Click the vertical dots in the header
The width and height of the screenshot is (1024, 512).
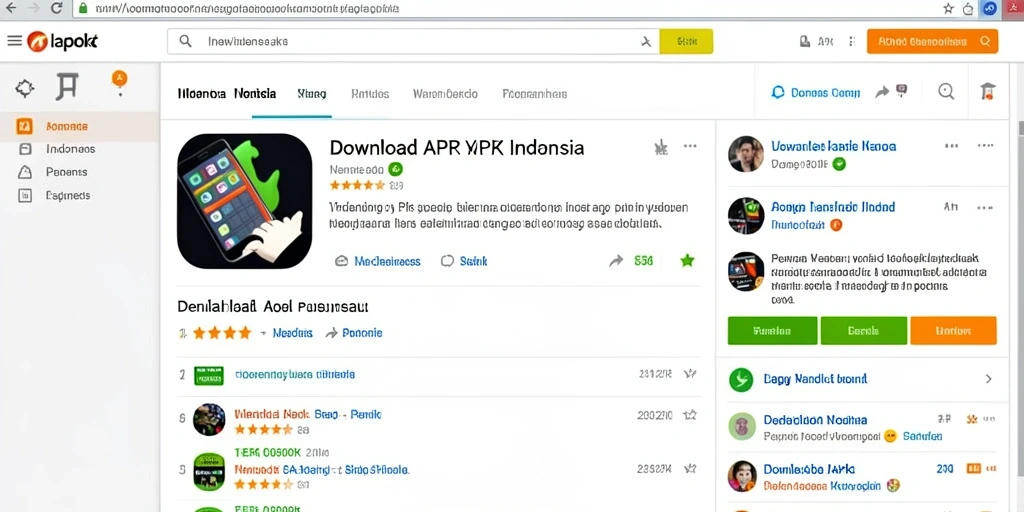coord(852,42)
